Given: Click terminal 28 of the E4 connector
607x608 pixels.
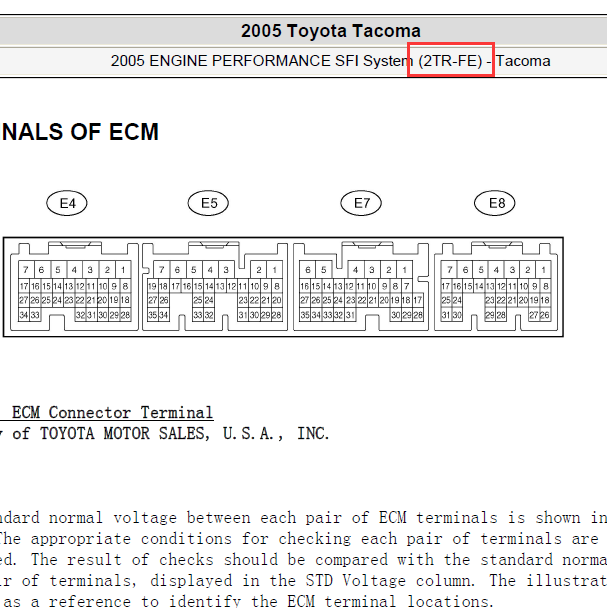Looking at the screenshot, I should point(125,315).
